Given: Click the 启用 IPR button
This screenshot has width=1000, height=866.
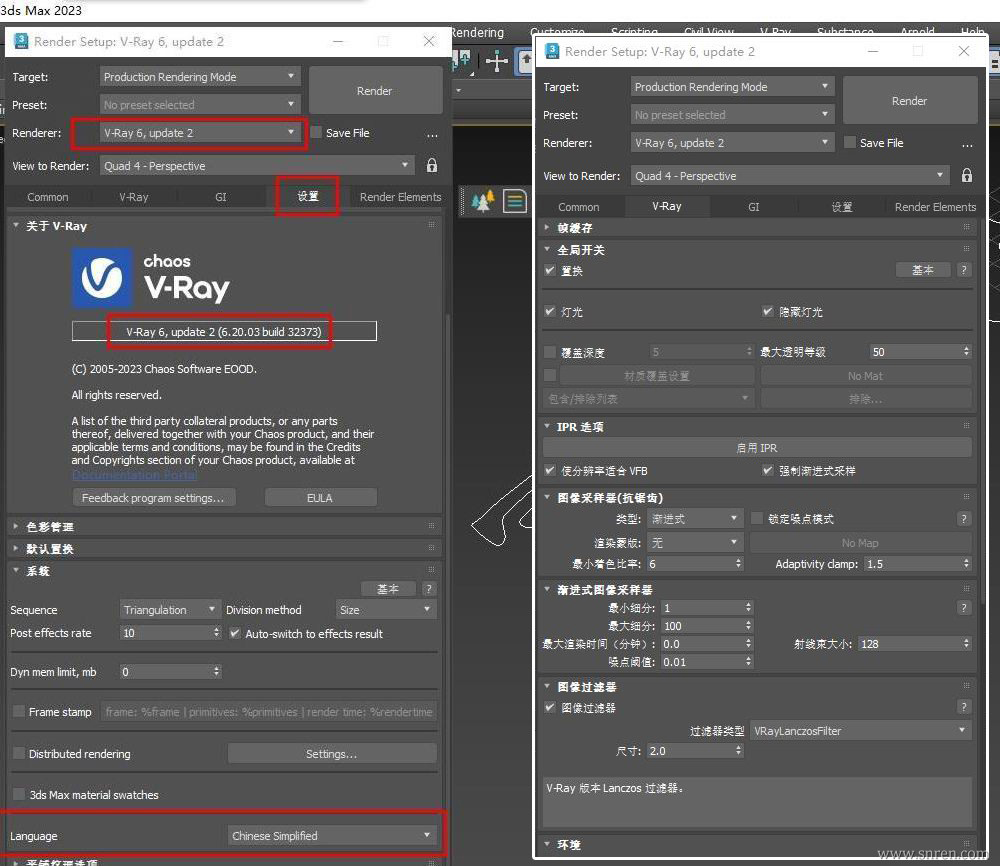Looking at the screenshot, I should point(757,448).
